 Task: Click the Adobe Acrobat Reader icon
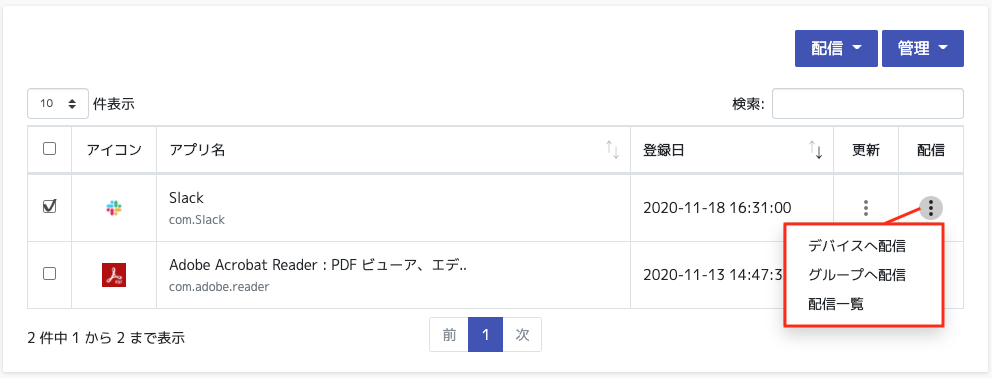click(x=114, y=275)
